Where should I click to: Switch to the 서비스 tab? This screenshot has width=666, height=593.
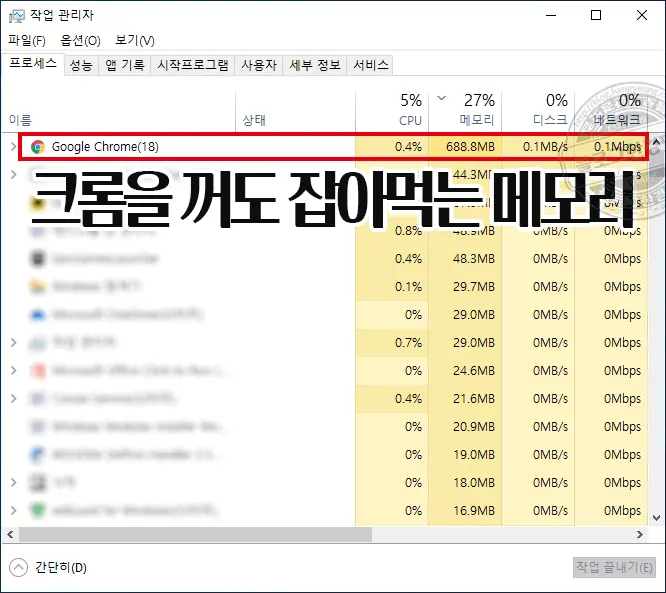[x=370, y=65]
